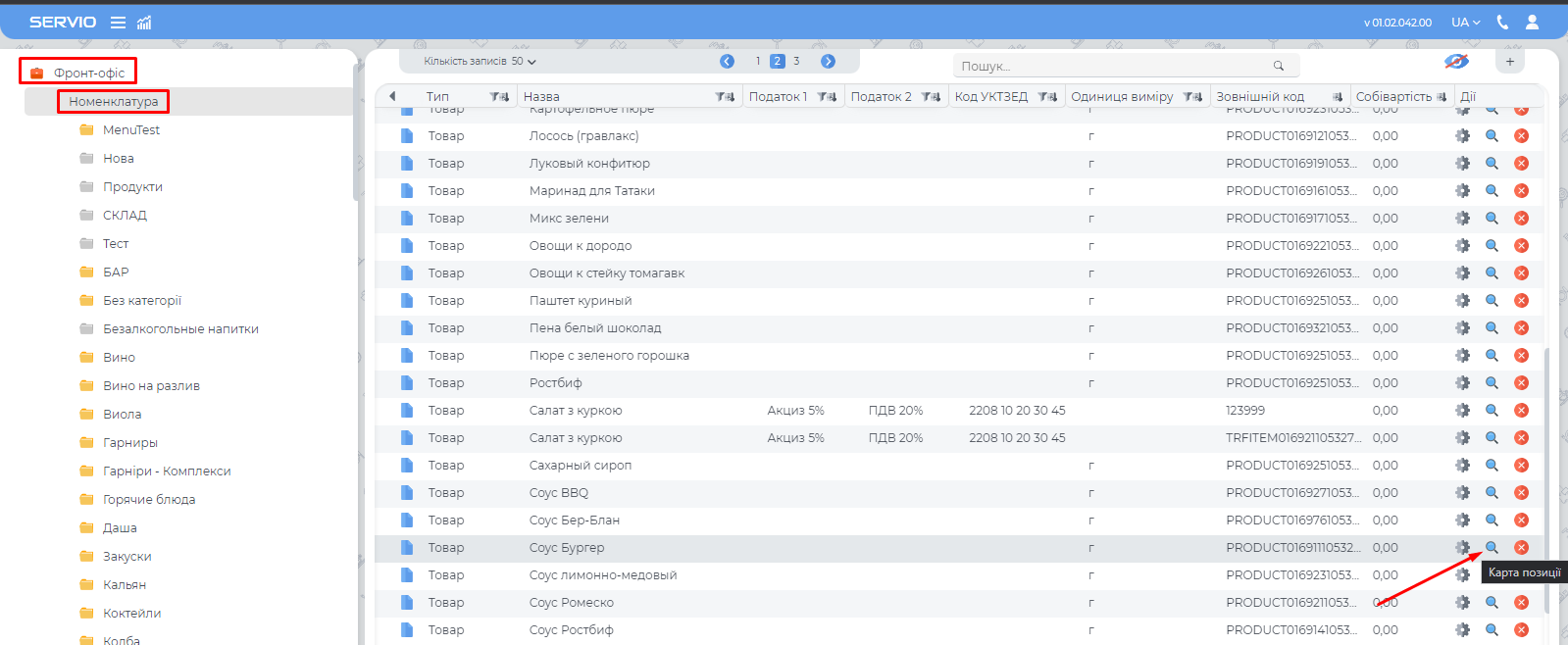The width and height of the screenshot is (1568, 645).
Task: Open the UA language dropdown
Action: [x=1465, y=23]
